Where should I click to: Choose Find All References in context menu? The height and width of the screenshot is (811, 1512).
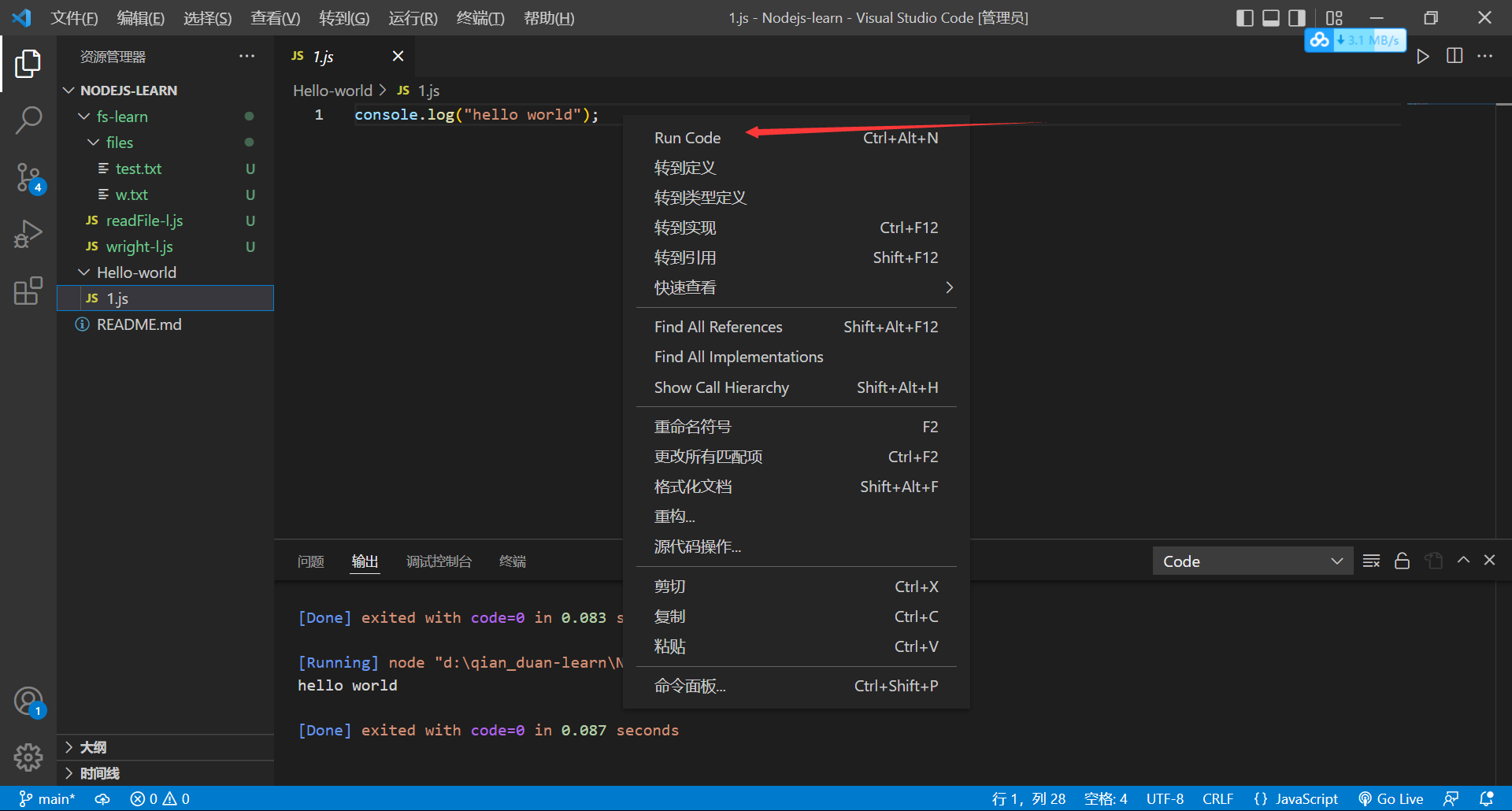pyautogui.click(x=796, y=327)
